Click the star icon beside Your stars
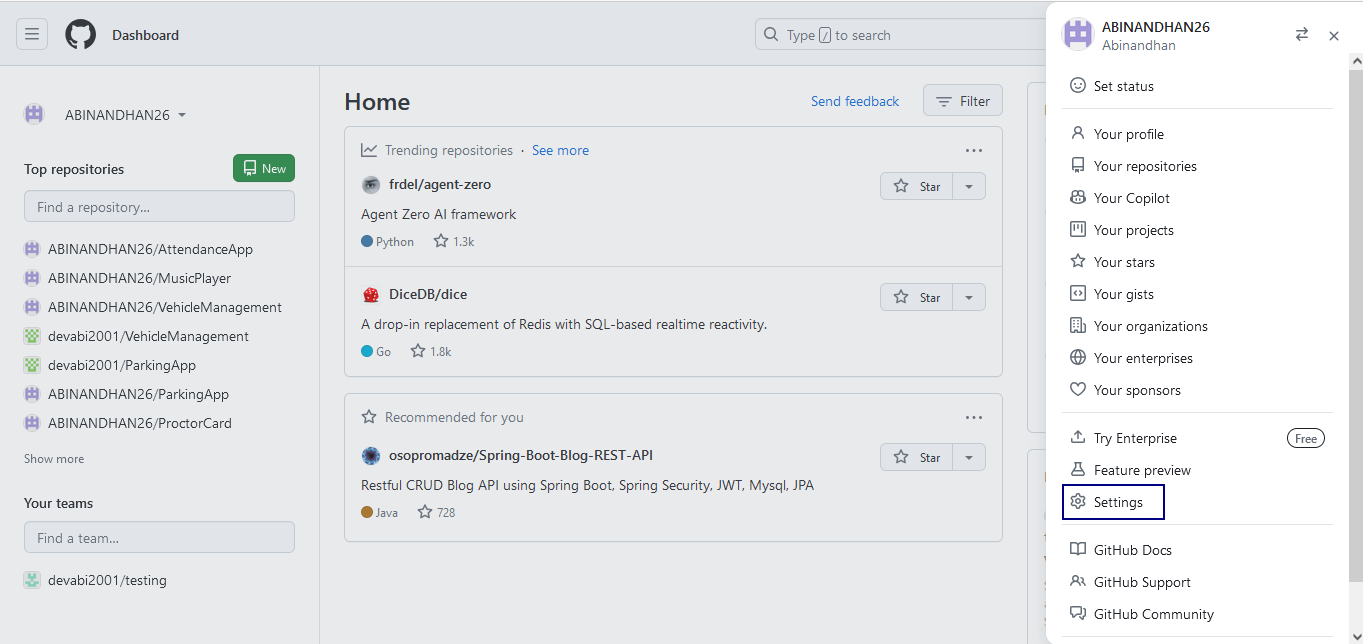 (1078, 261)
